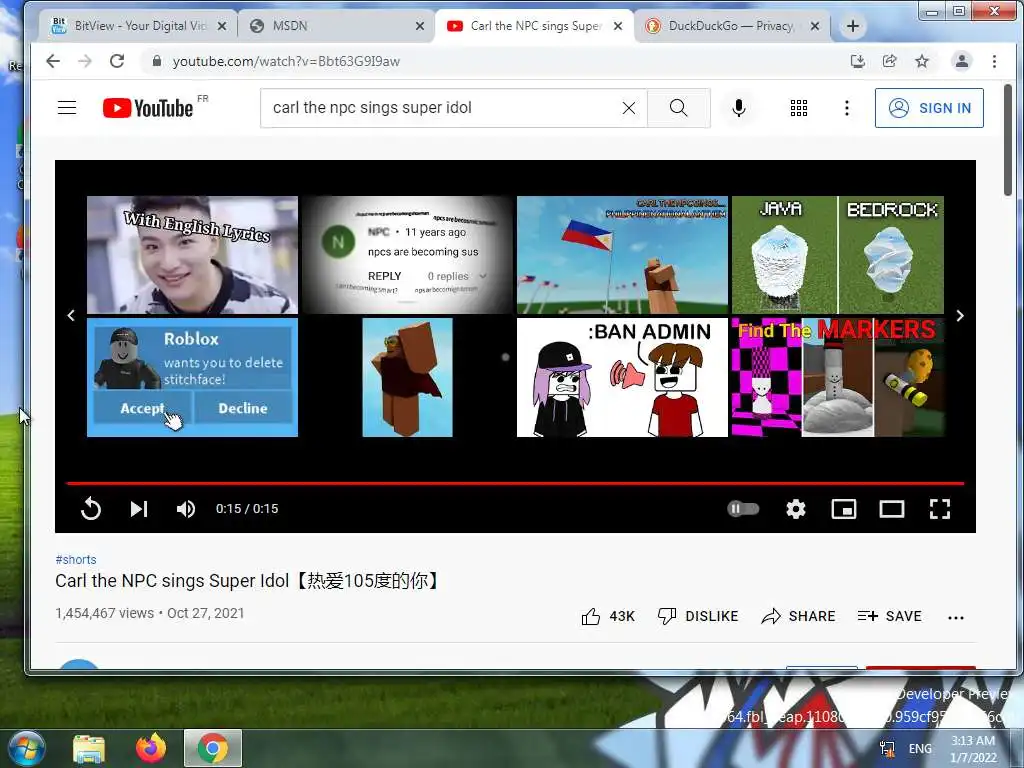Open the Java vs Bedrock video thumbnail
1024x768 pixels.
[x=837, y=255]
